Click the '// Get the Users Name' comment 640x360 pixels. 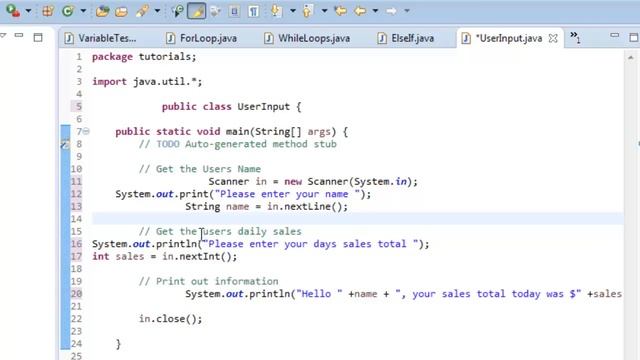(200, 169)
